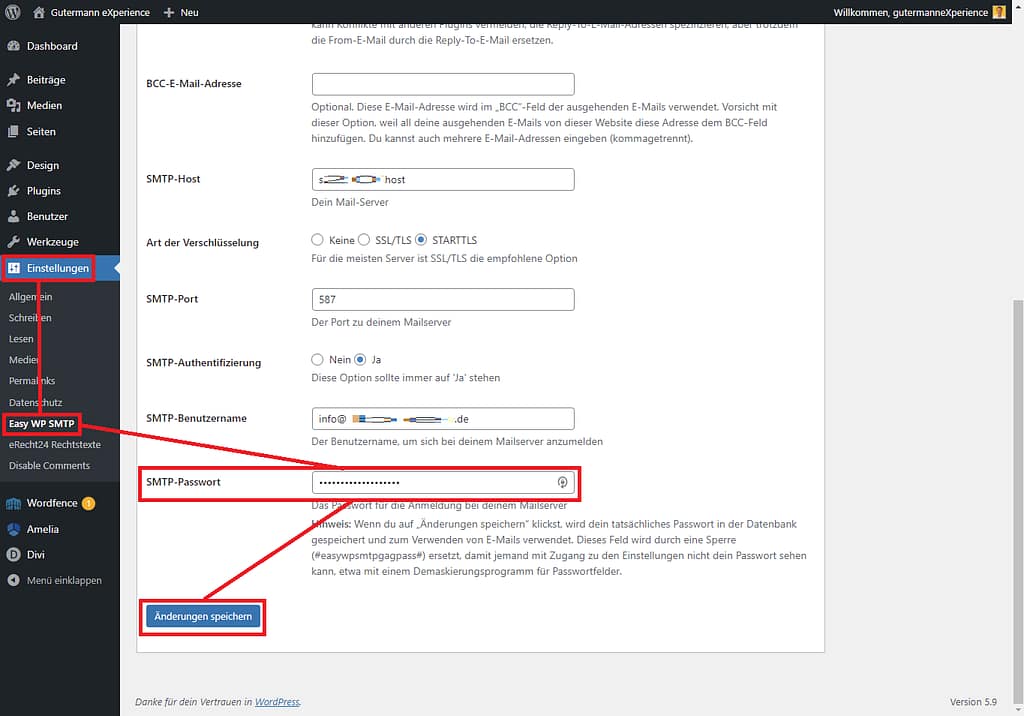1024x716 pixels.
Task: Go to Permalinks settings submenu
Action: point(32,381)
